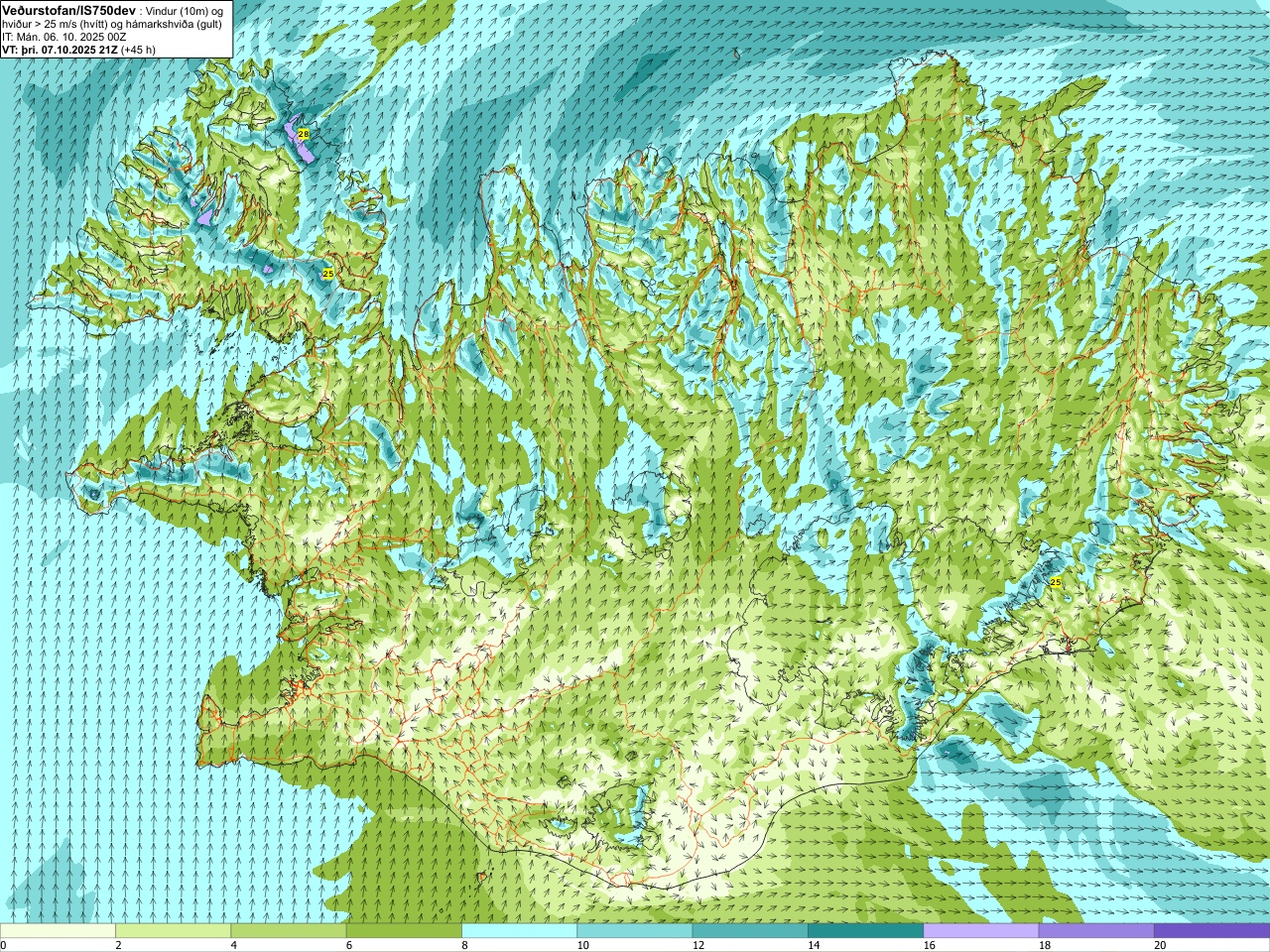
Task: Select the light green 2–4 m/s legend swatch
Action: (173, 931)
